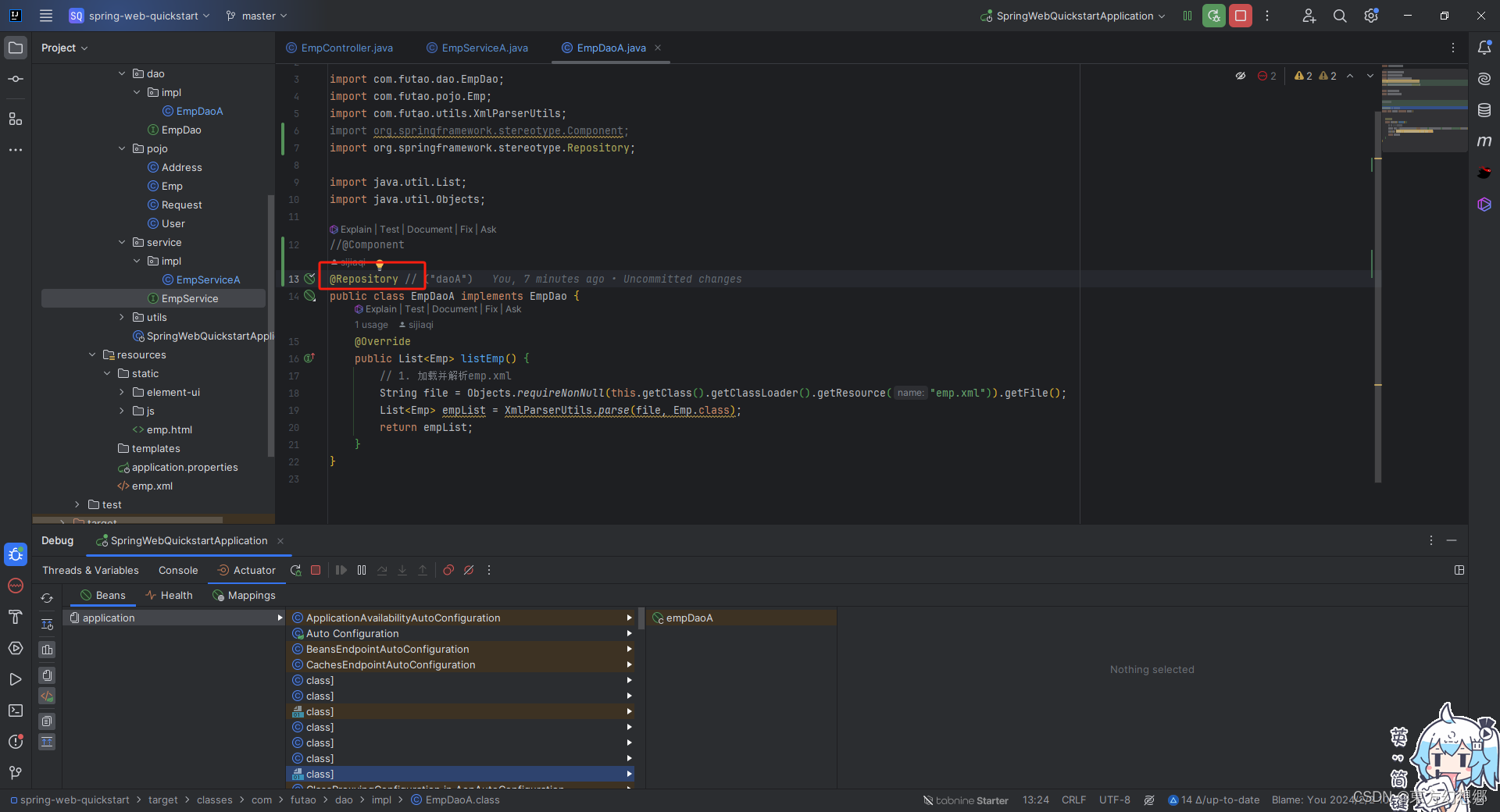Screen dimensions: 1500x812
Task: Collapse the resources folder
Action: tap(92, 354)
